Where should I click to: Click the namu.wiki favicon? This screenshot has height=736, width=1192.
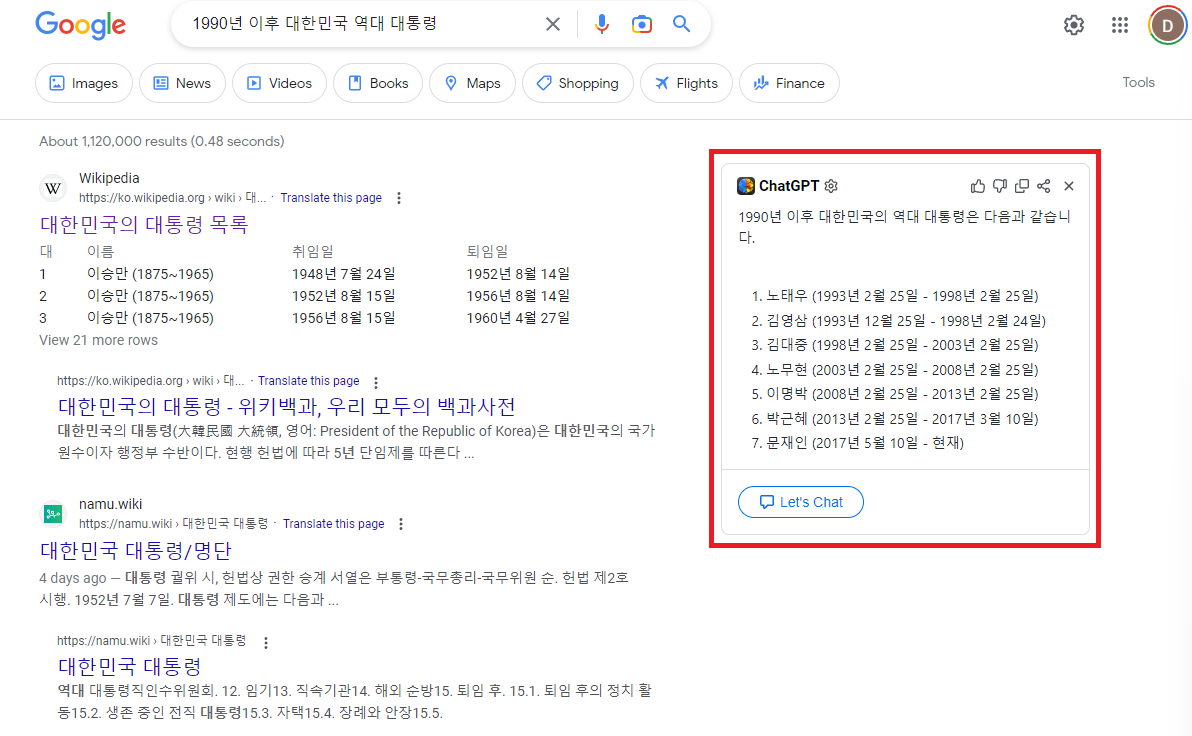(53, 514)
